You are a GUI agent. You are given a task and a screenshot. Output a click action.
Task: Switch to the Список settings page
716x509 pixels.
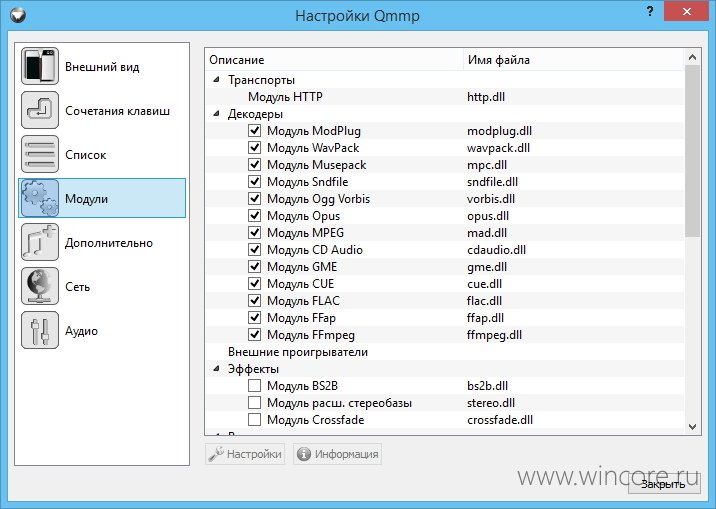tap(102, 154)
